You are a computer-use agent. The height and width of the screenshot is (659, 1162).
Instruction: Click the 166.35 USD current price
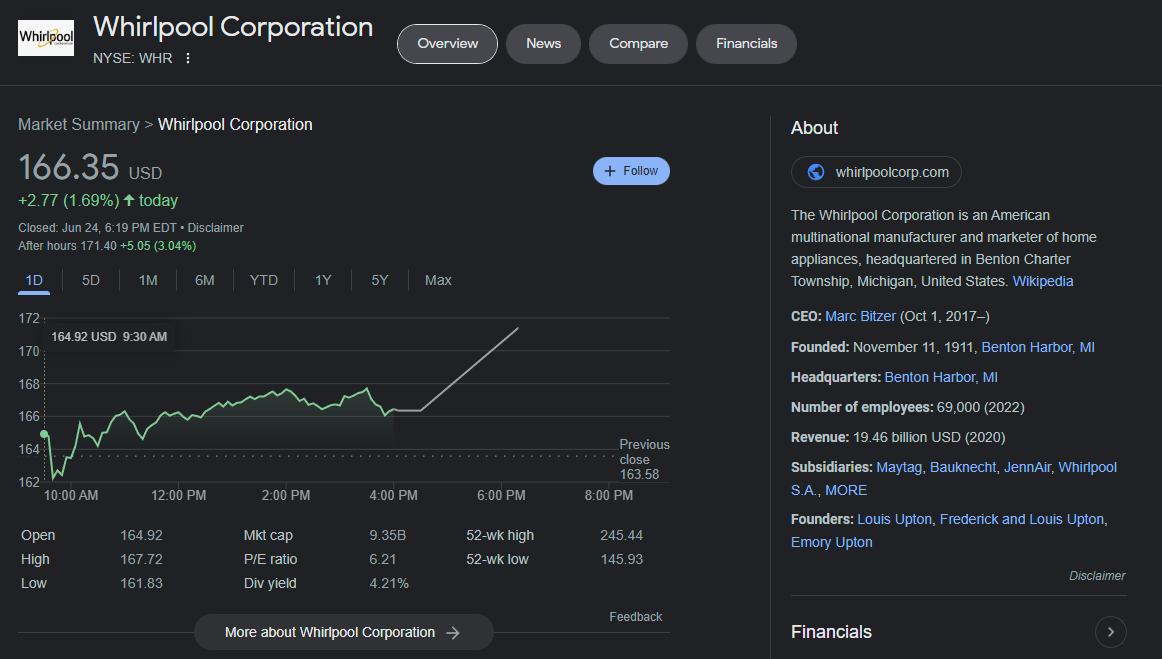point(90,168)
